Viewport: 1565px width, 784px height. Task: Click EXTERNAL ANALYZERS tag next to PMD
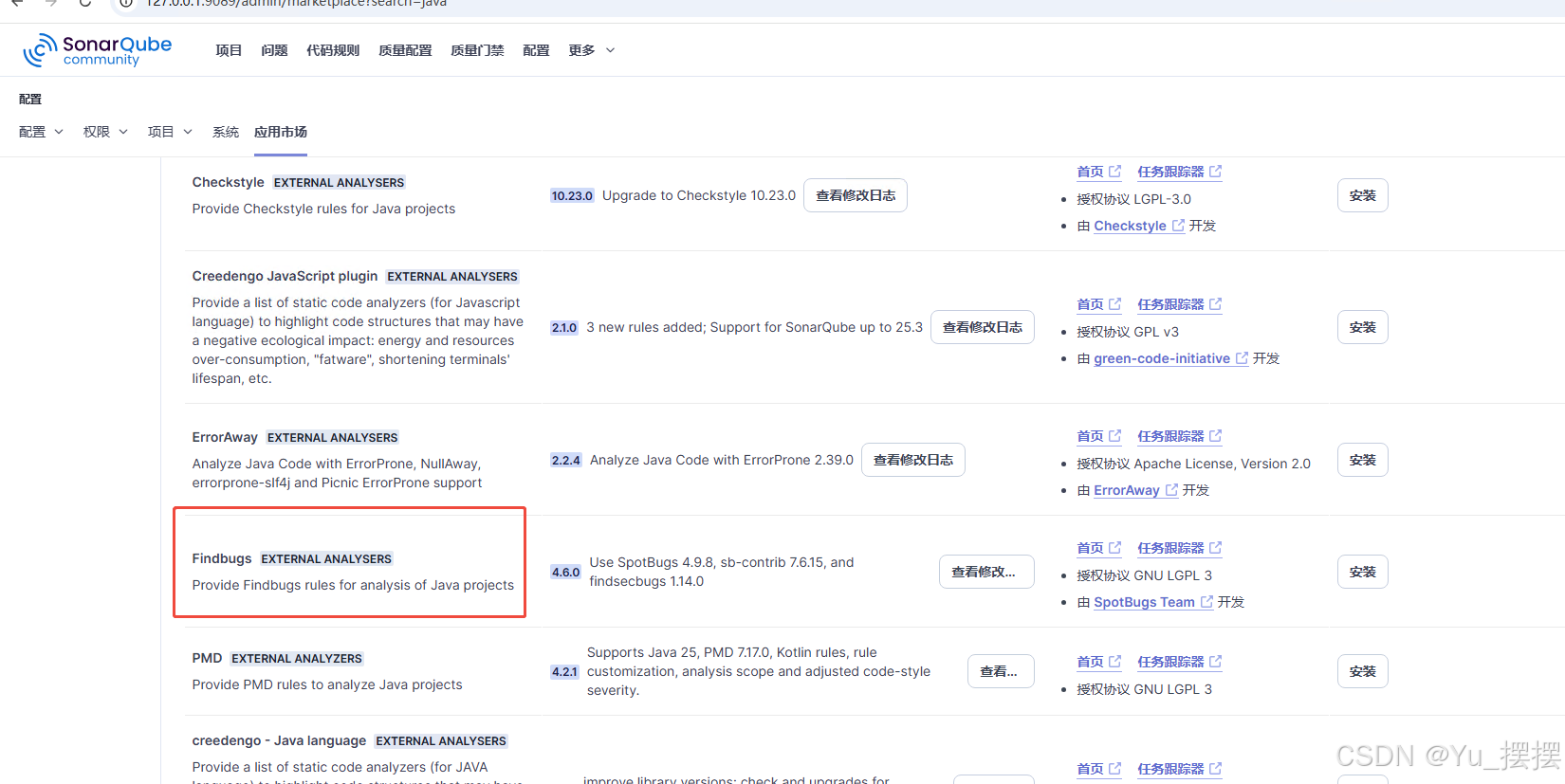pyautogui.click(x=297, y=659)
